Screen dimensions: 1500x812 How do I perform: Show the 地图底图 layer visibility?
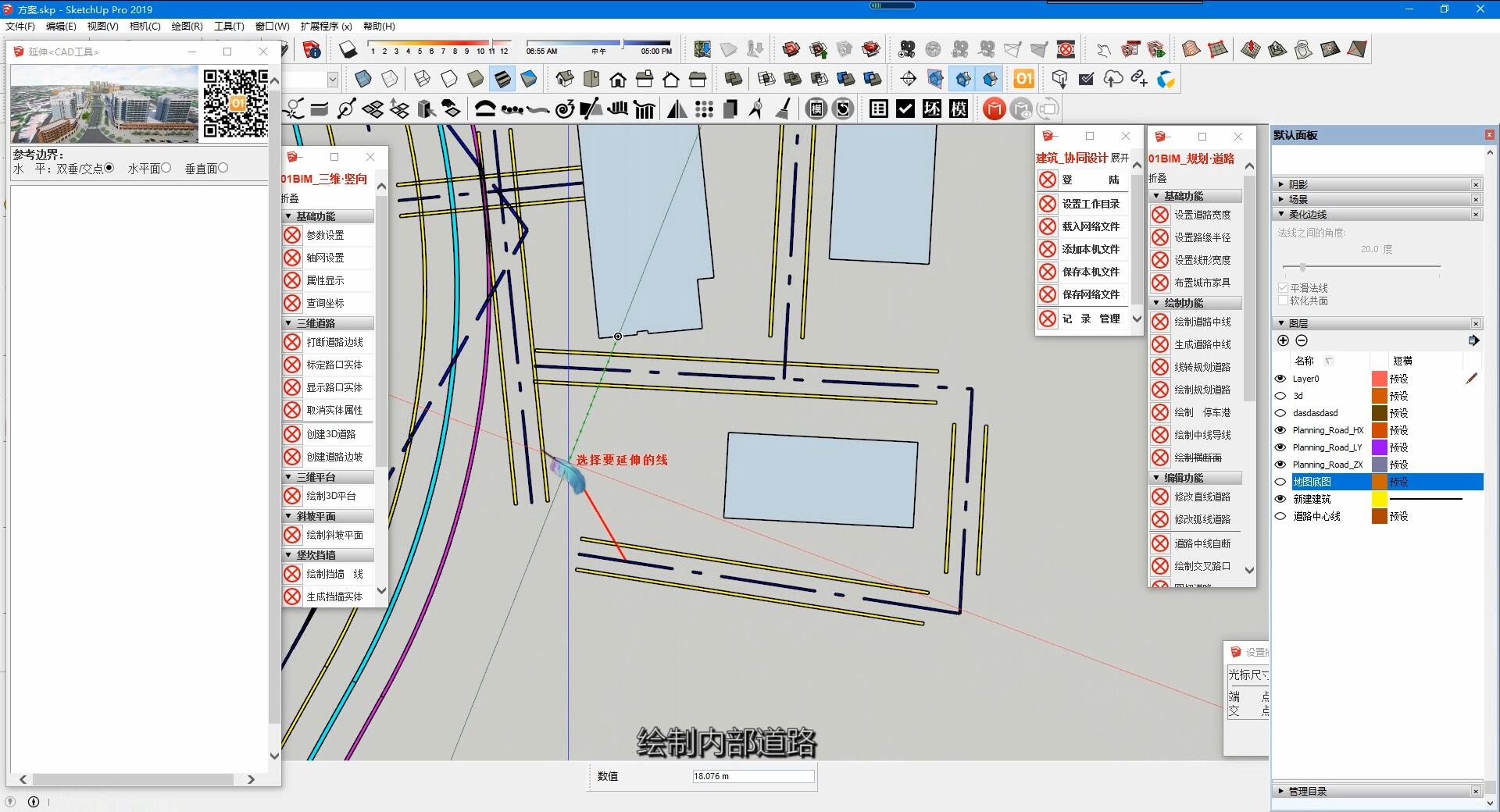point(1280,482)
